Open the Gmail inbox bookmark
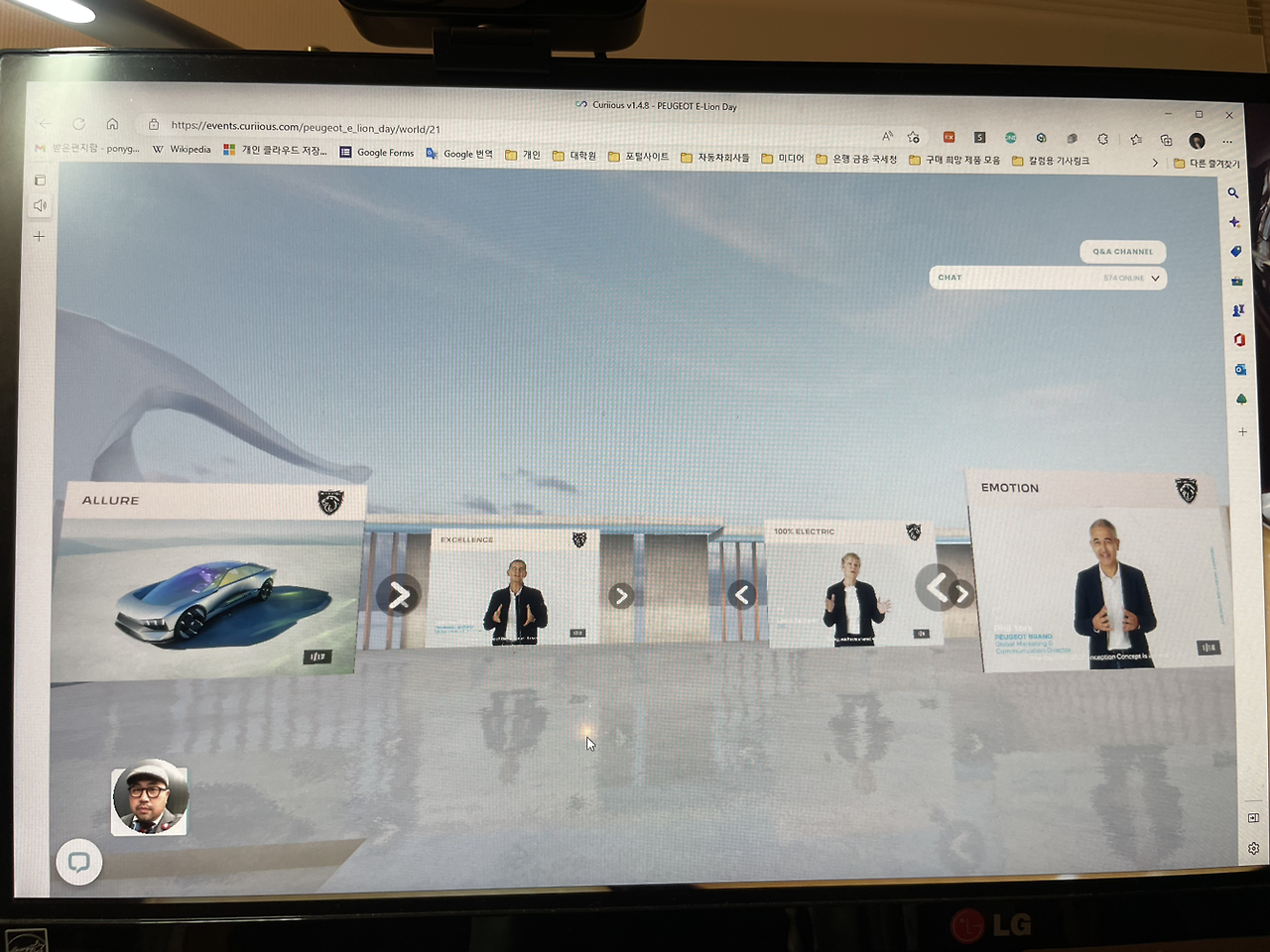This screenshot has width=1270, height=952. click(x=87, y=148)
